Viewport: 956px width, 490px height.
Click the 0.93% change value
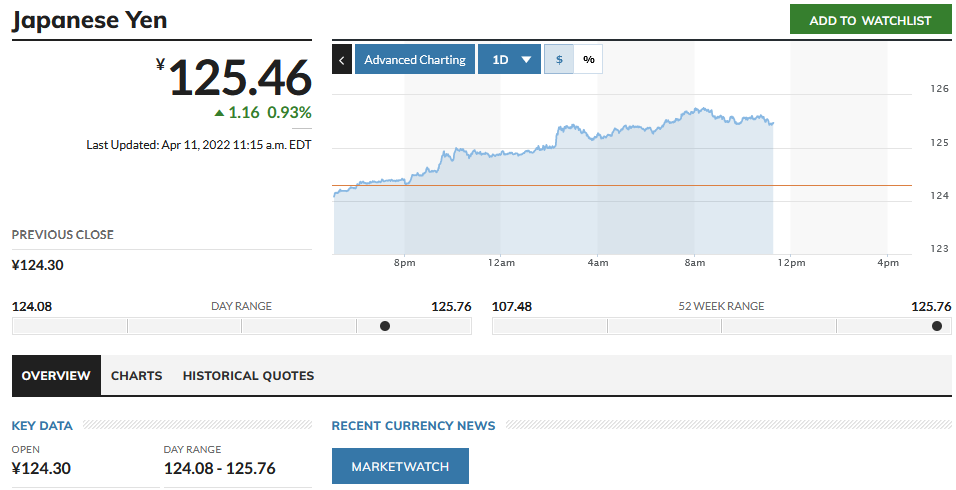tap(290, 112)
